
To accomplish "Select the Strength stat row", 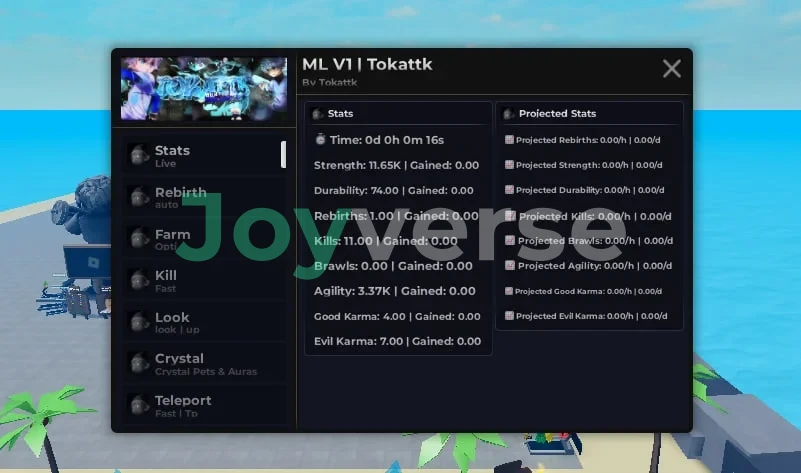I will 396,165.
